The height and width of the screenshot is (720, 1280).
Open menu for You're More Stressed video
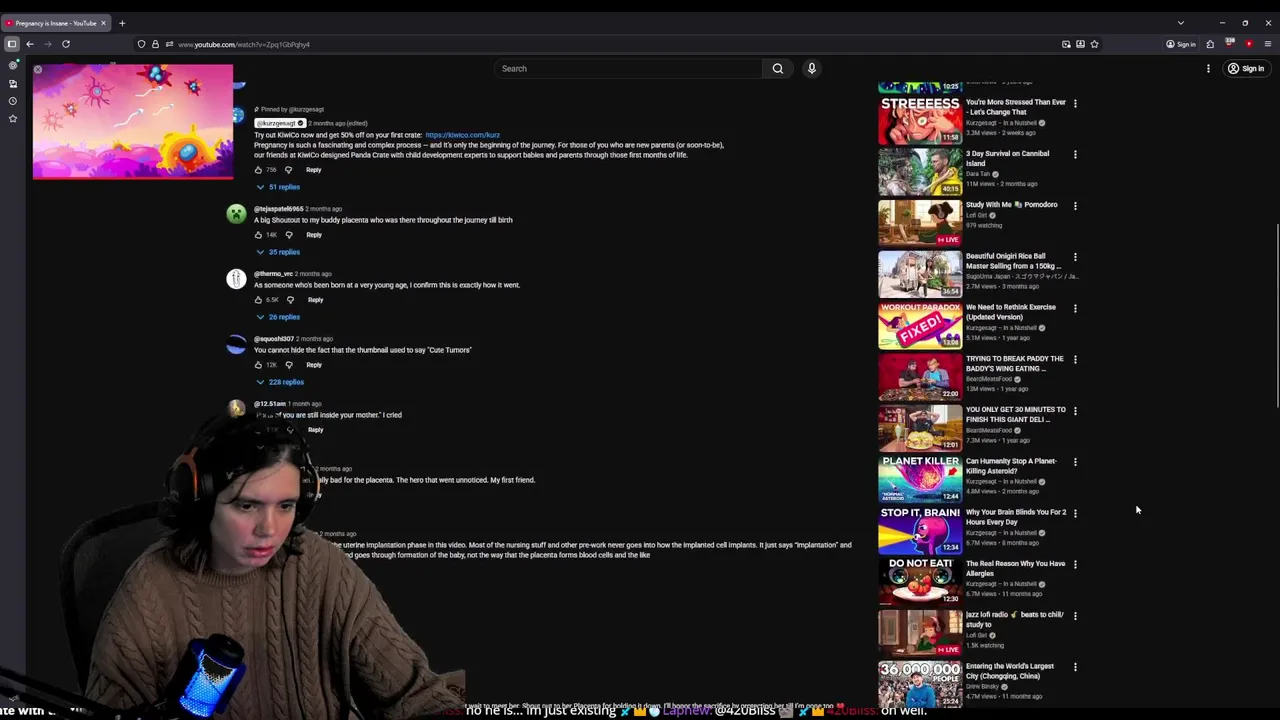pos(1075,103)
